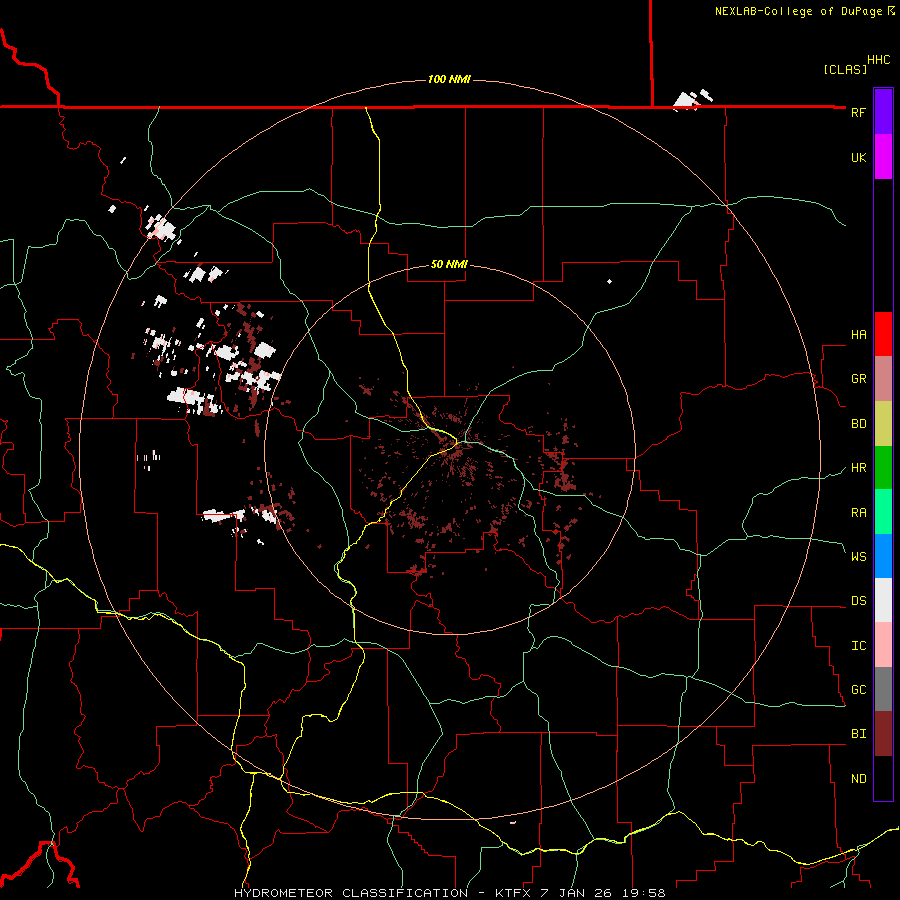Image resolution: width=900 pixels, height=900 pixels.
Task: Click the IC legend label
Action: 858,645
